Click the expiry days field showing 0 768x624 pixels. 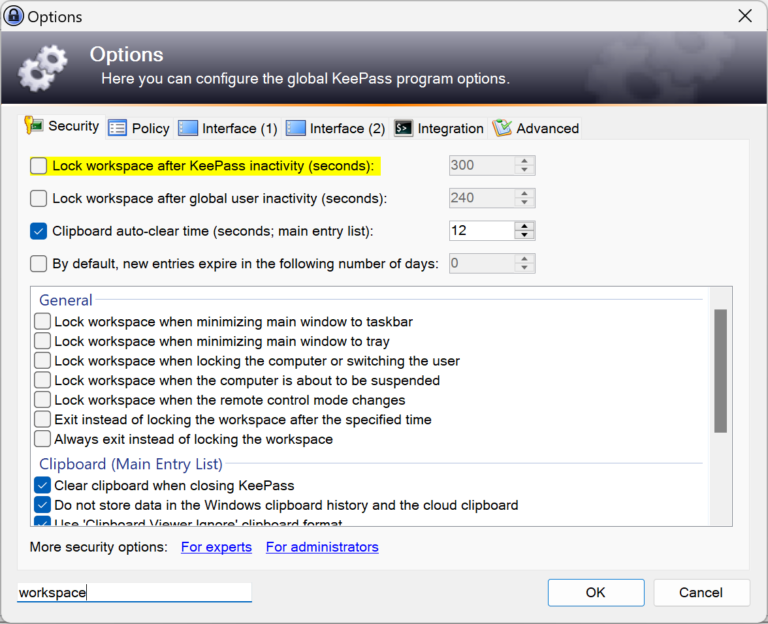481,264
